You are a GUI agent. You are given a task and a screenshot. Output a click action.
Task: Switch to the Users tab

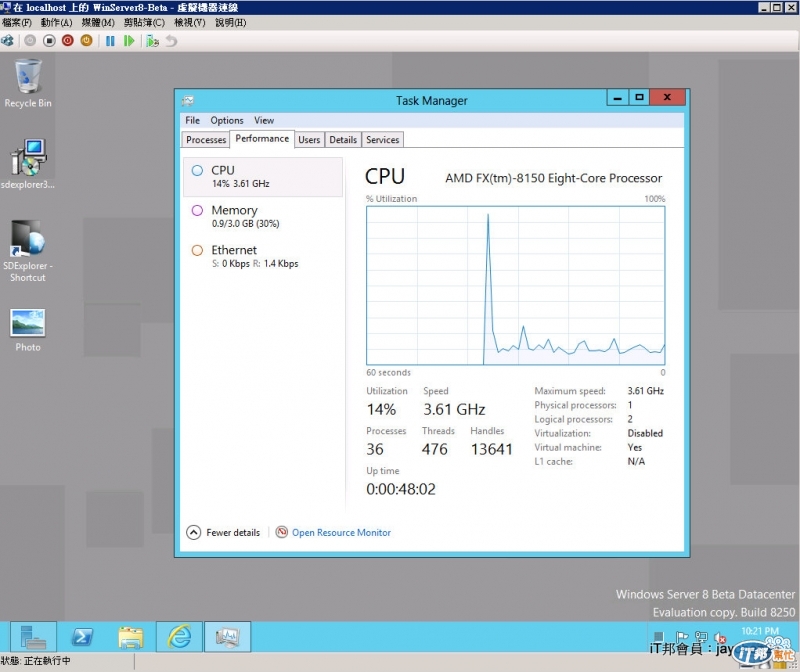coord(309,140)
